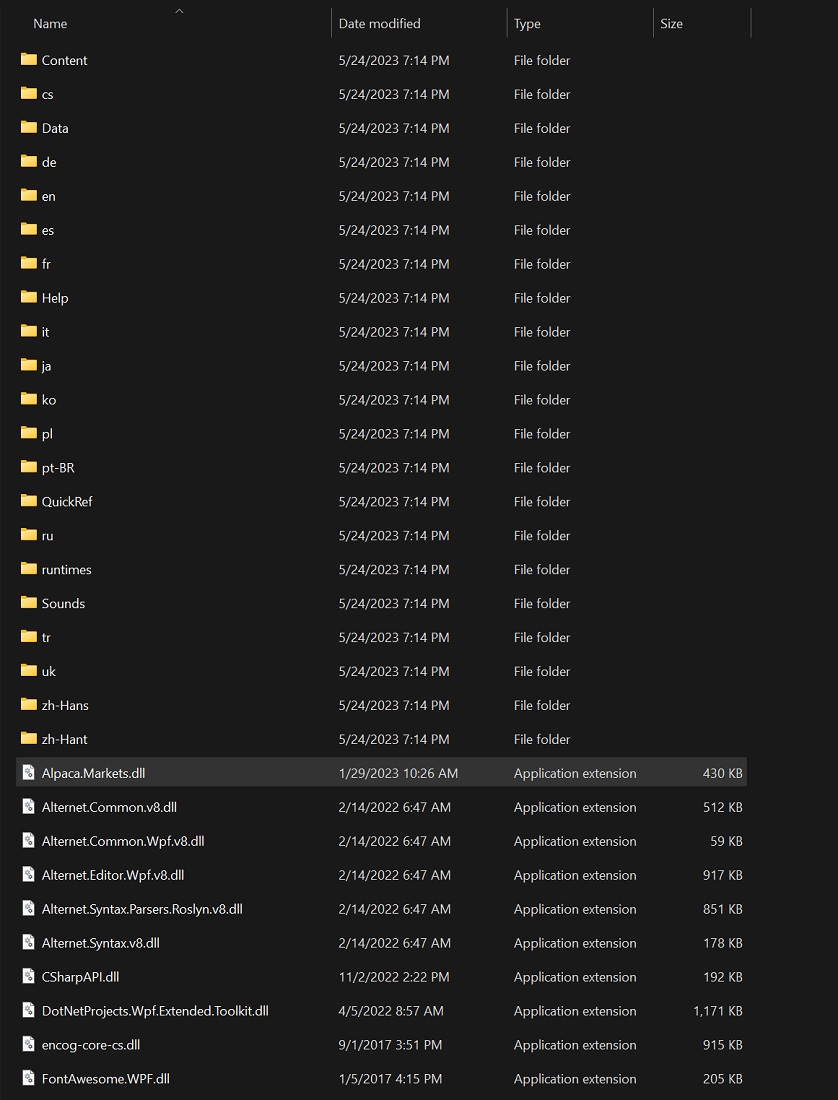Image resolution: width=838 pixels, height=1100 pixels.
Task: Click the 1/29/2023 10:26 AM date
Action: [x=398, y=773]
